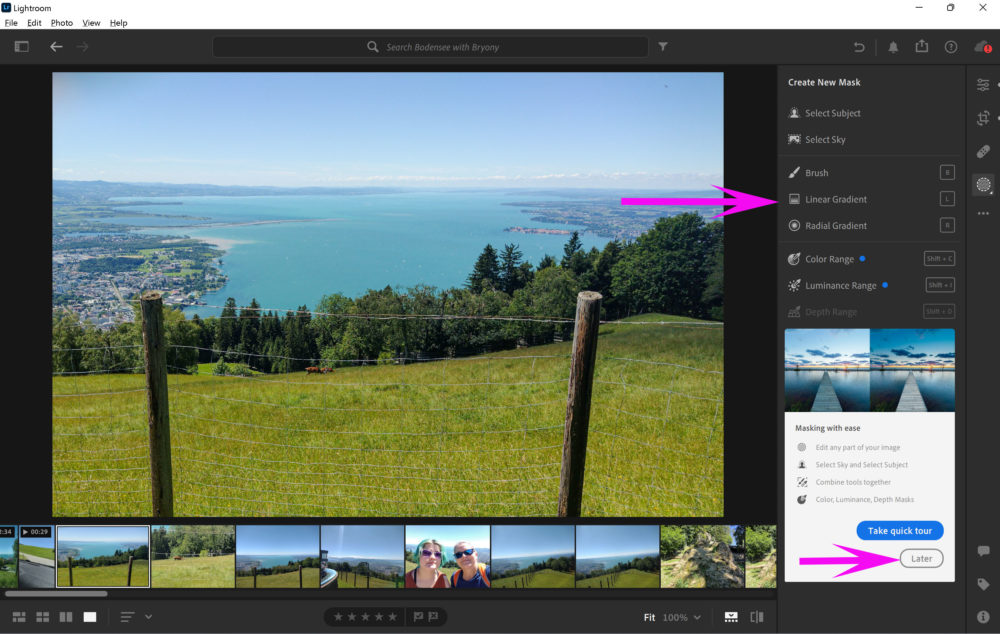Viewport: 1000px width, 634px height.
Task: Open the keywords tag panel
Action: pos(983,584)
